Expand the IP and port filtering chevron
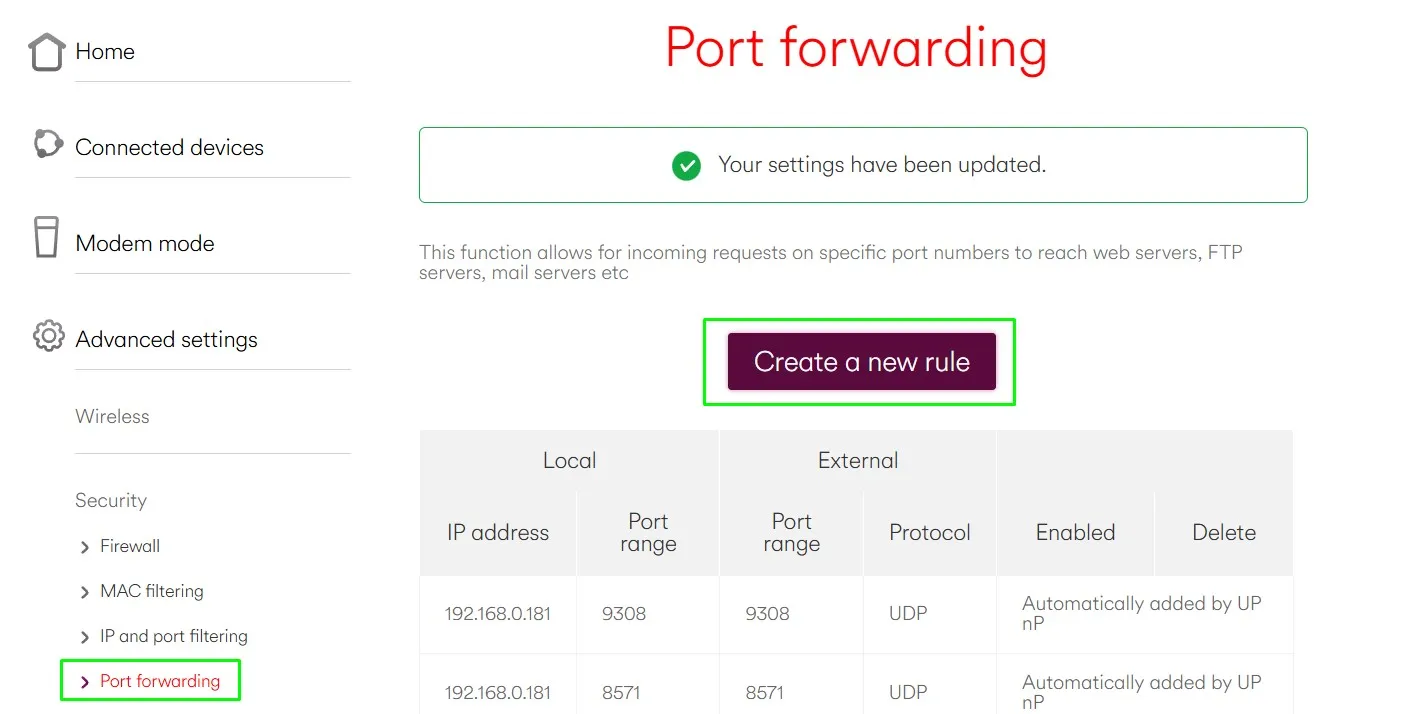 pyautogui.click(x=85, y=637)
